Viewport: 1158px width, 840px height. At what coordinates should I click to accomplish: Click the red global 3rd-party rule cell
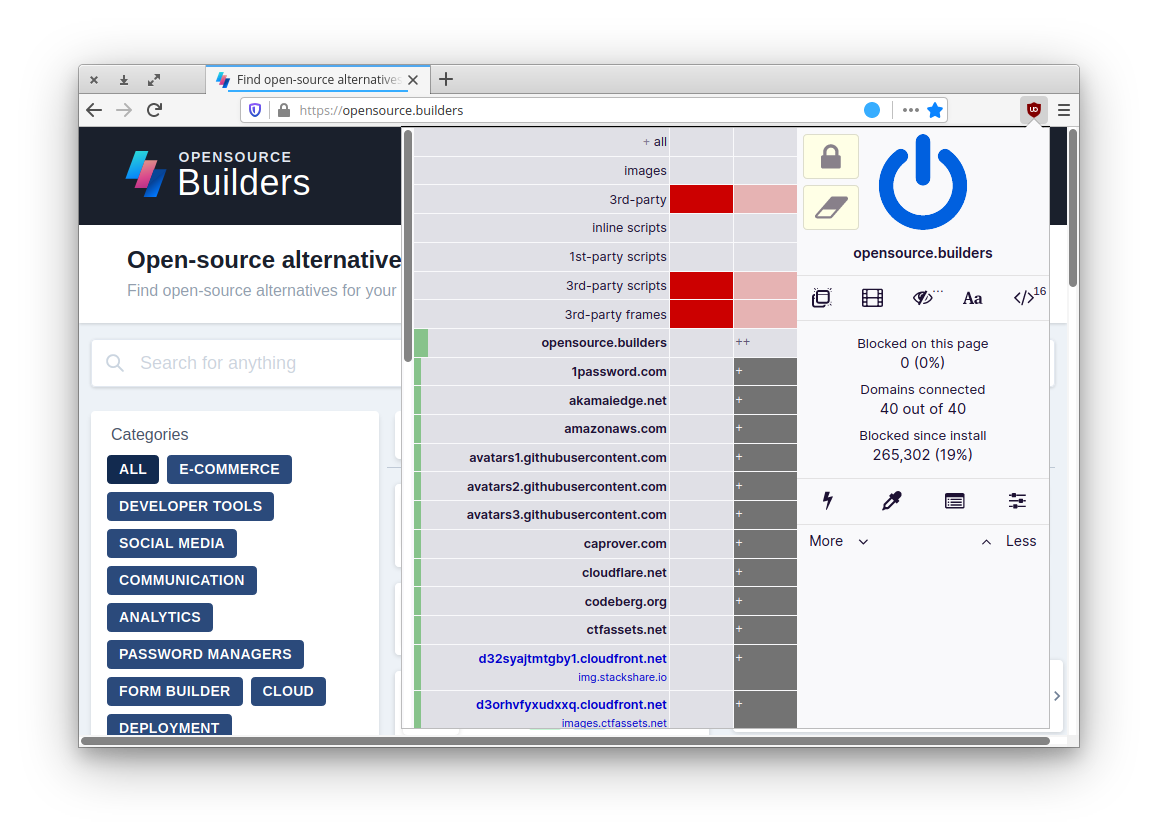(701, 199)
